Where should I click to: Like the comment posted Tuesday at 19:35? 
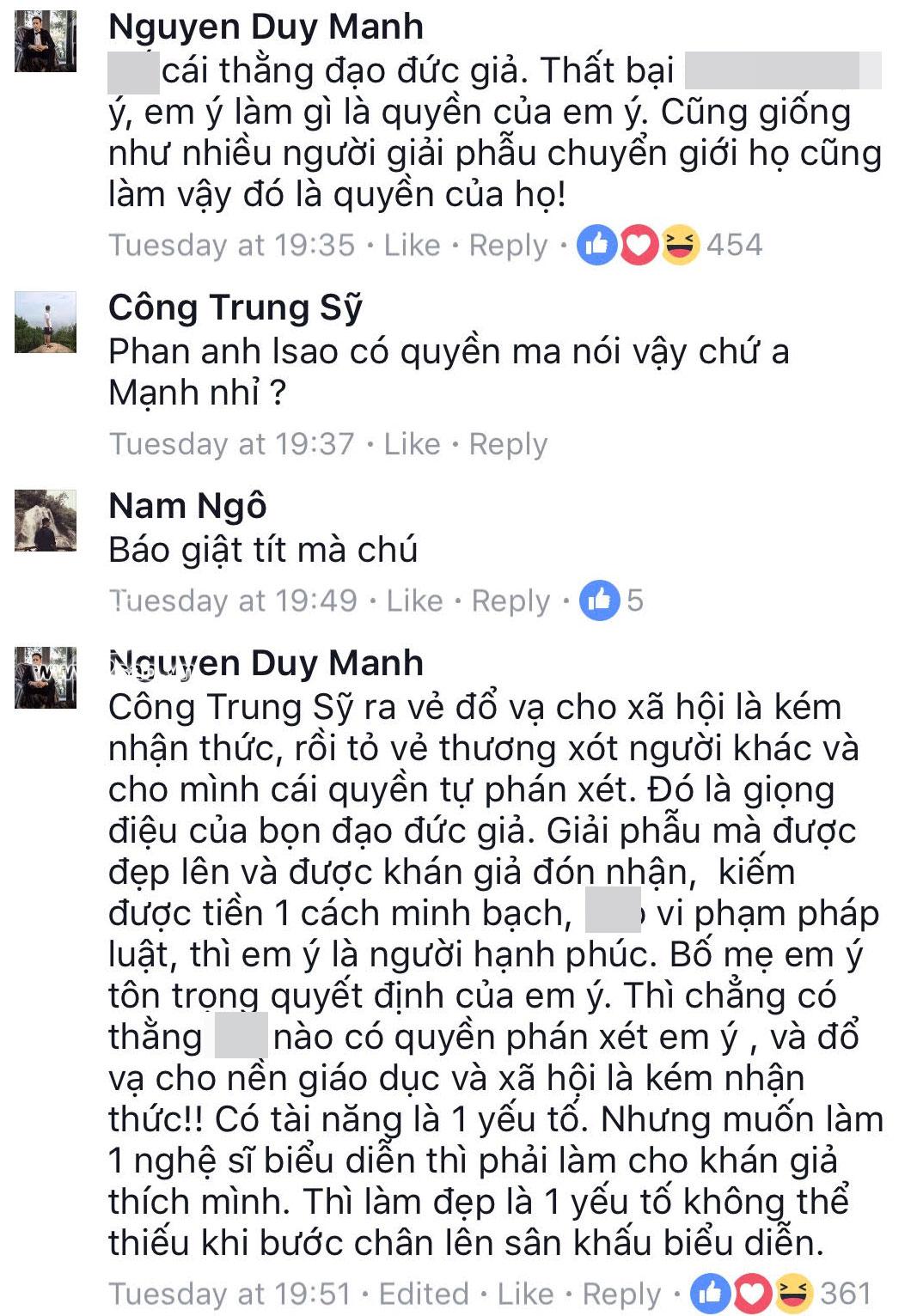(412, 246)
